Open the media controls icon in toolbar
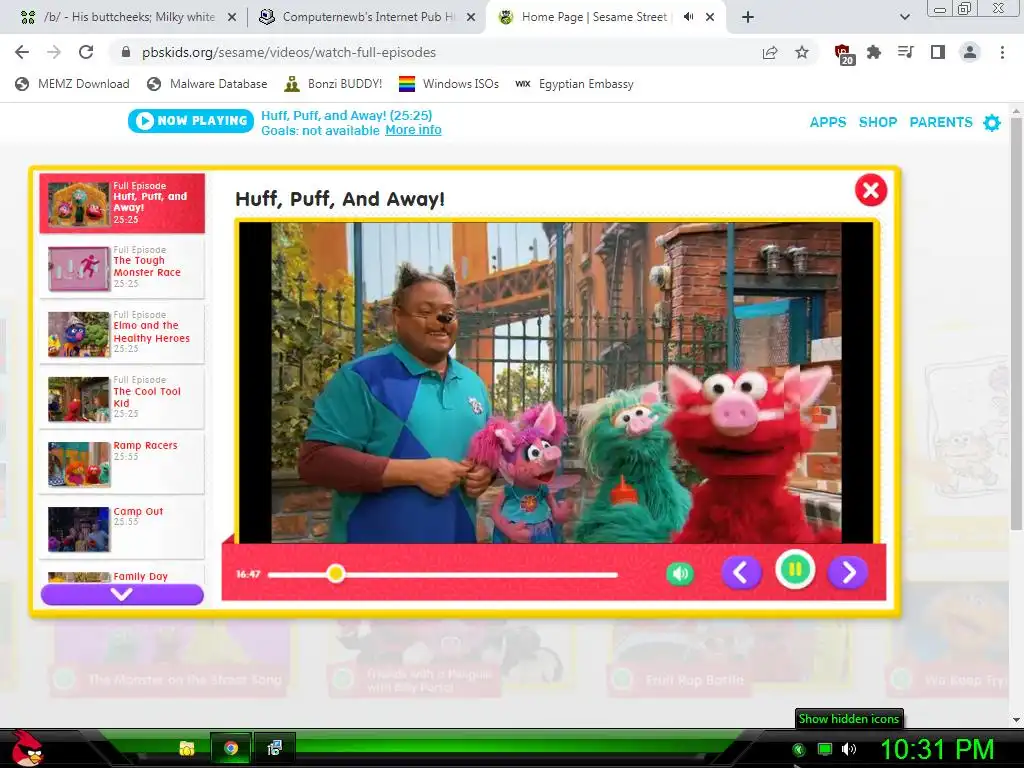Viewport: 1024px width, 768px height. (905, 52)
